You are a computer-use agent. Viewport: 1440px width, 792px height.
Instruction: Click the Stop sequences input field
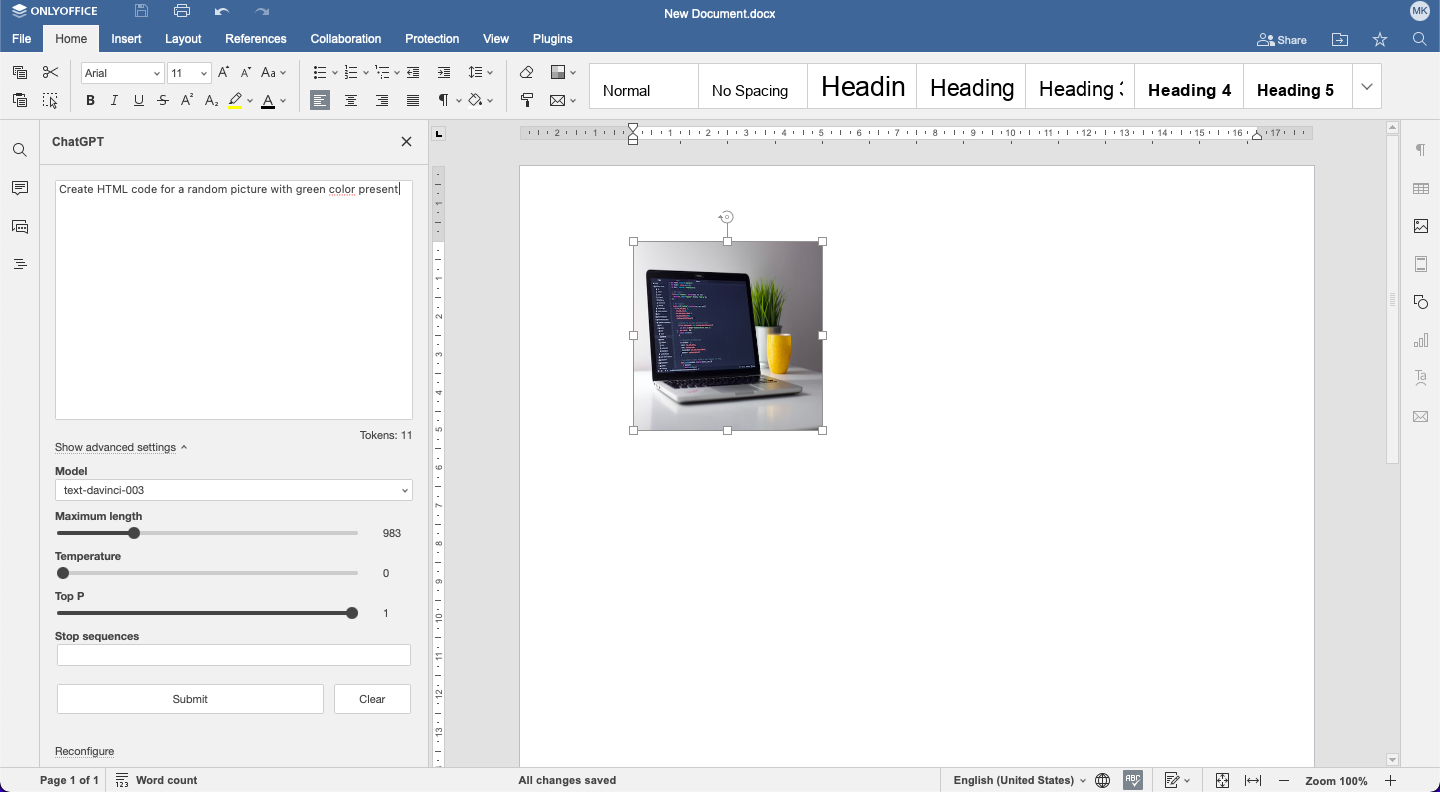pos(233,655)
